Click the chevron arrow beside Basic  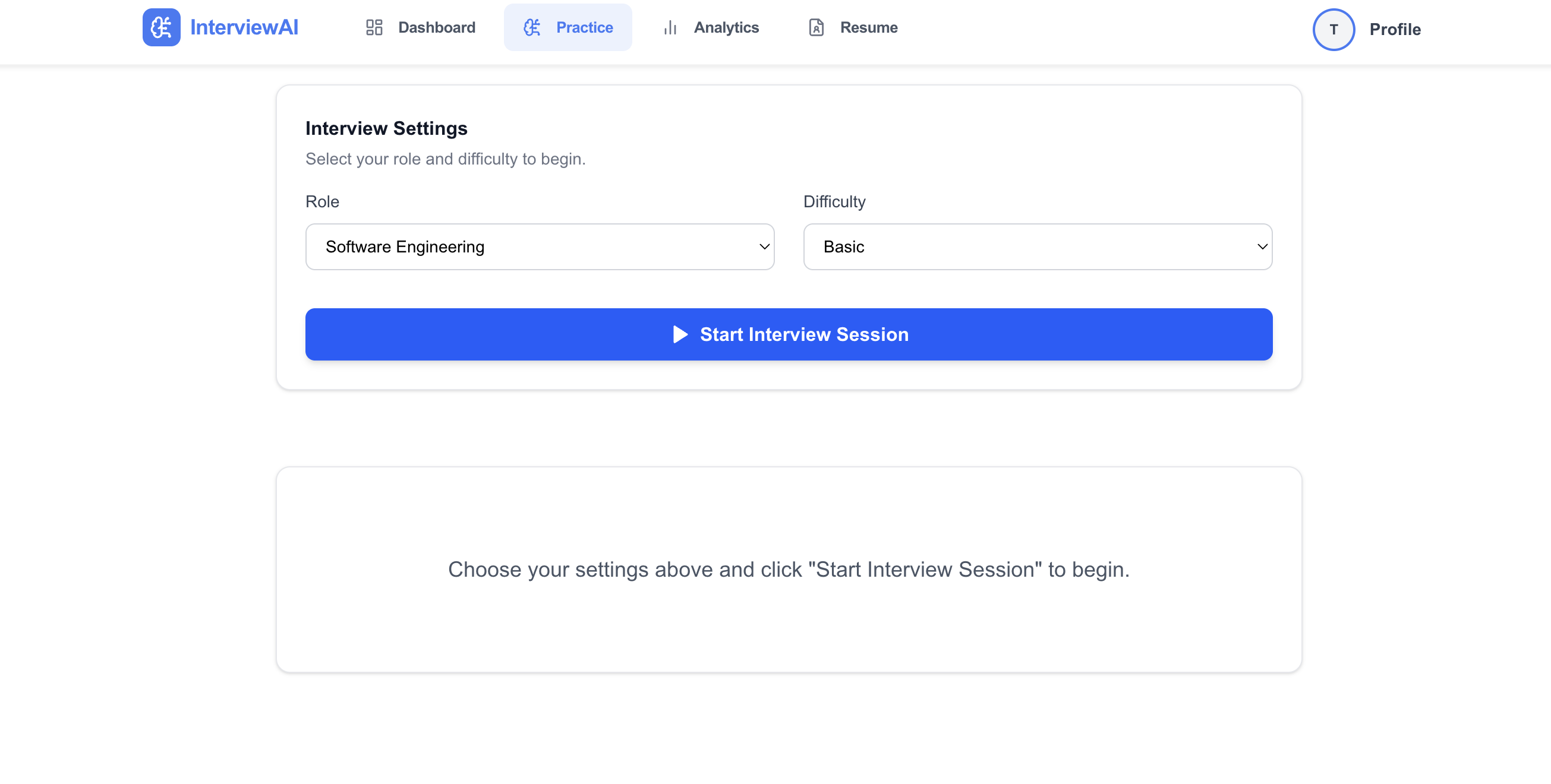(x=1262, y=246)
